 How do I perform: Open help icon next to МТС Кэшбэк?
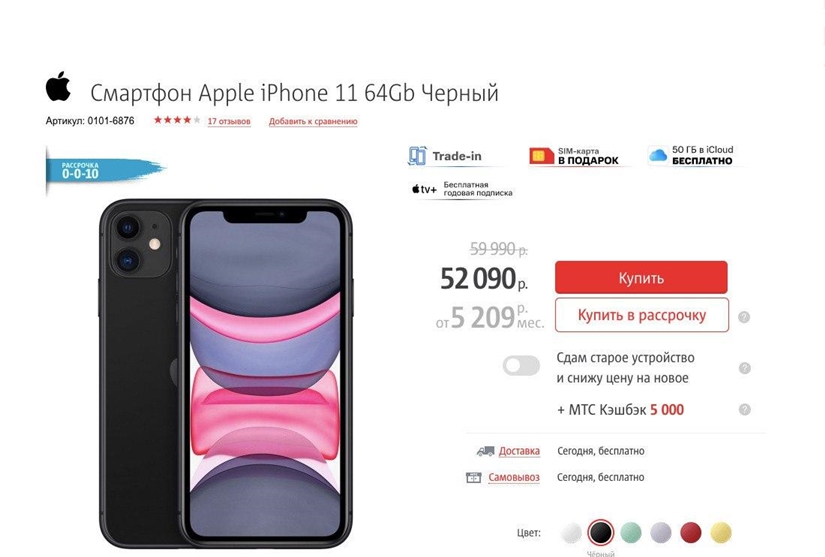(x=744, y=409)
